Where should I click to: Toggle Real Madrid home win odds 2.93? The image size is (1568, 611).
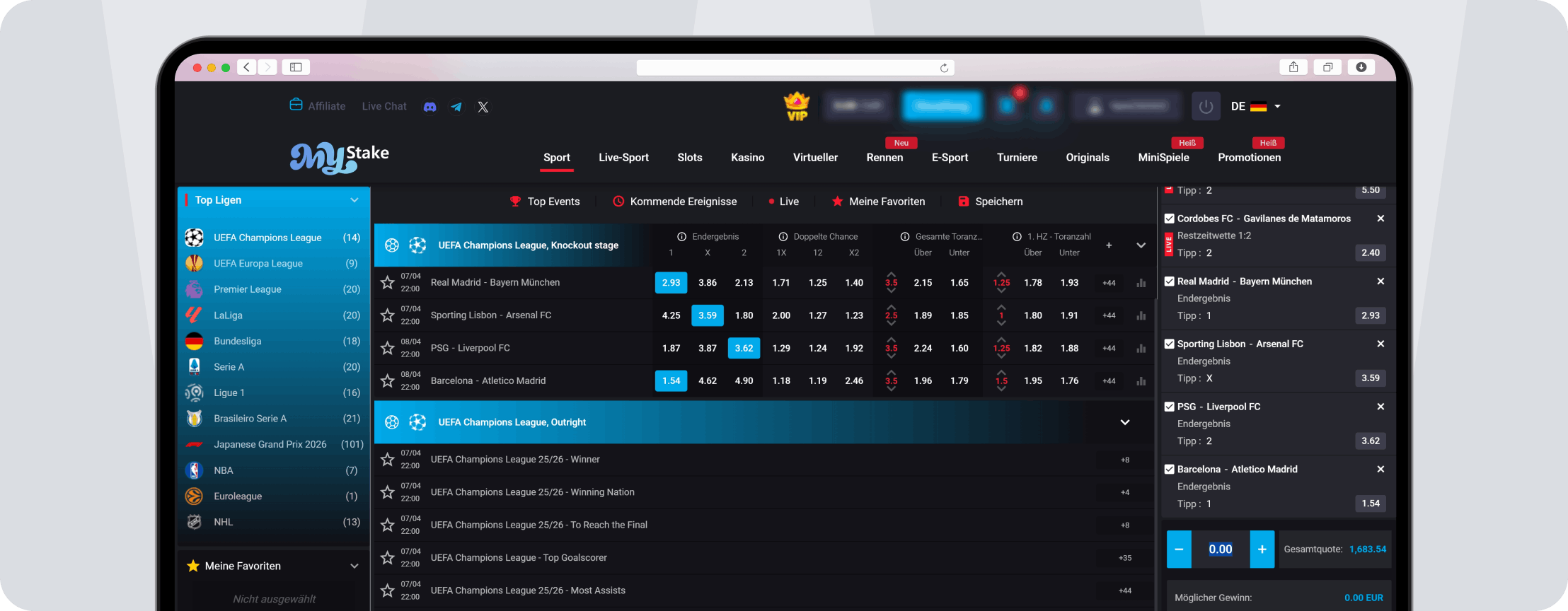coord(671,283)
